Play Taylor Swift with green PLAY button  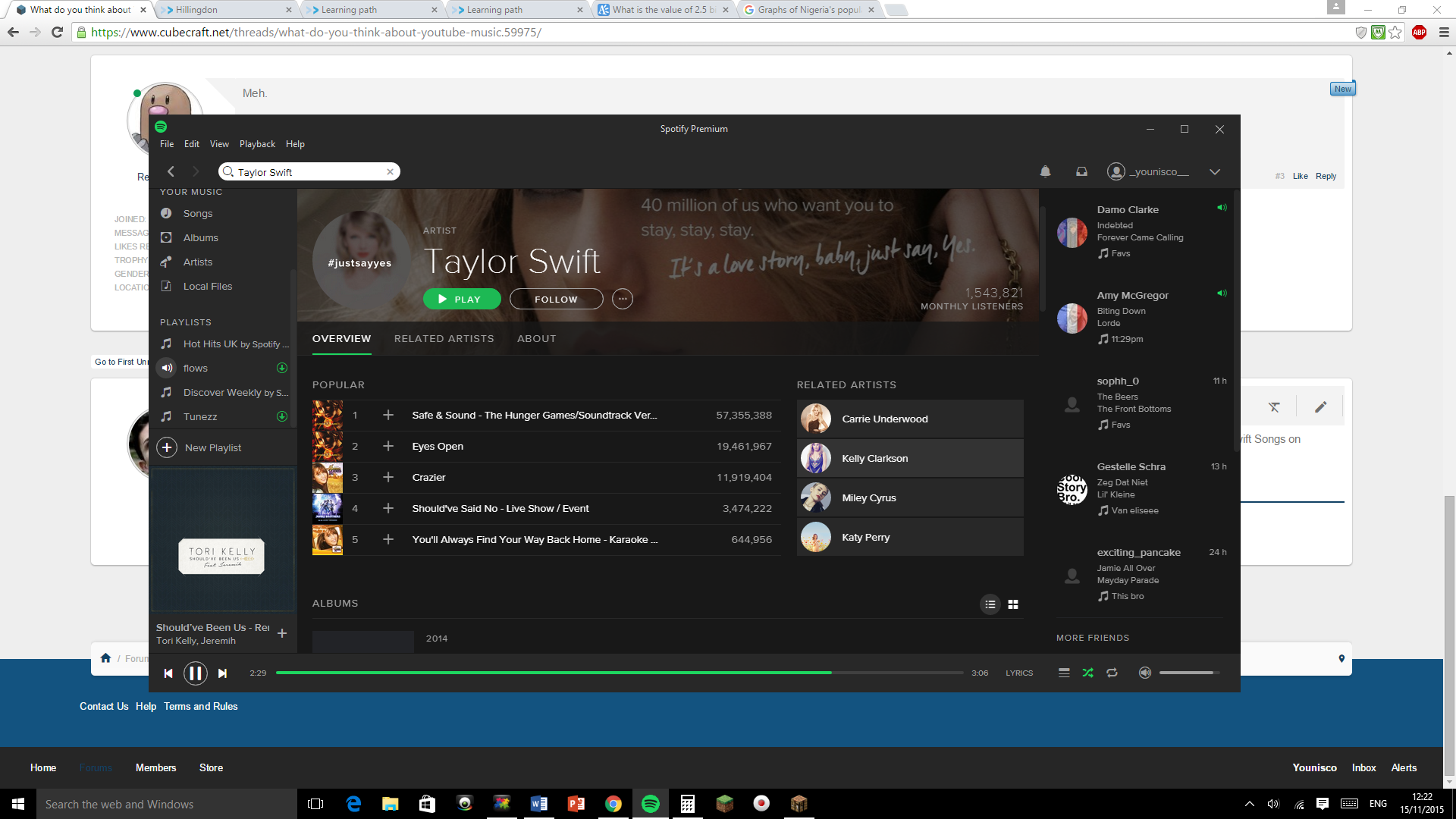tap(462, 299)
